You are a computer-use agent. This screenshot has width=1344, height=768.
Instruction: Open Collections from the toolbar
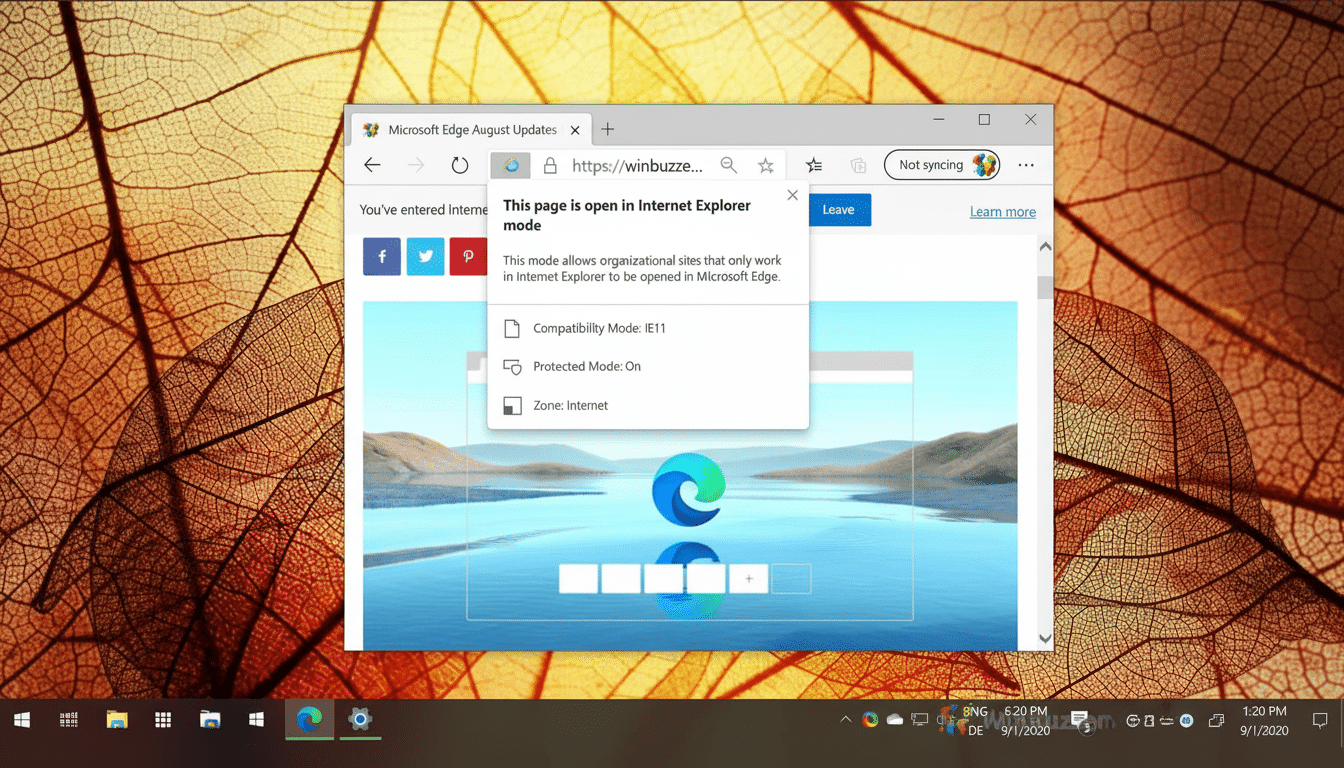(858, 165)
